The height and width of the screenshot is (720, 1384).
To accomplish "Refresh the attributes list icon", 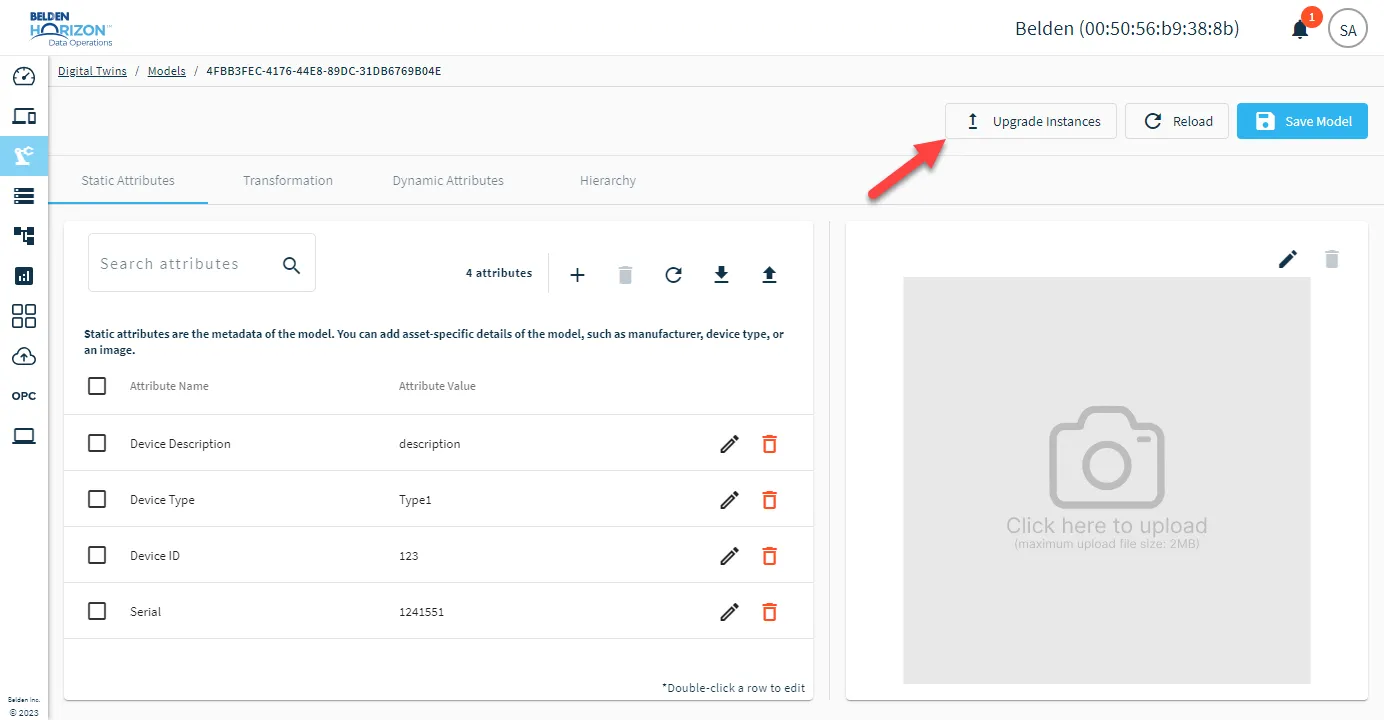I will coord(674,274).
